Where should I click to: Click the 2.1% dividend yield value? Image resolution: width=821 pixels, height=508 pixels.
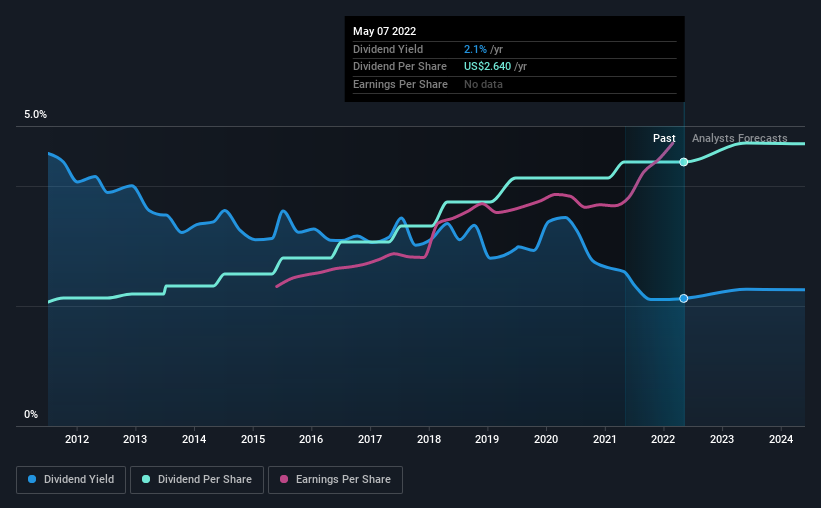click(x=475, y=49)
